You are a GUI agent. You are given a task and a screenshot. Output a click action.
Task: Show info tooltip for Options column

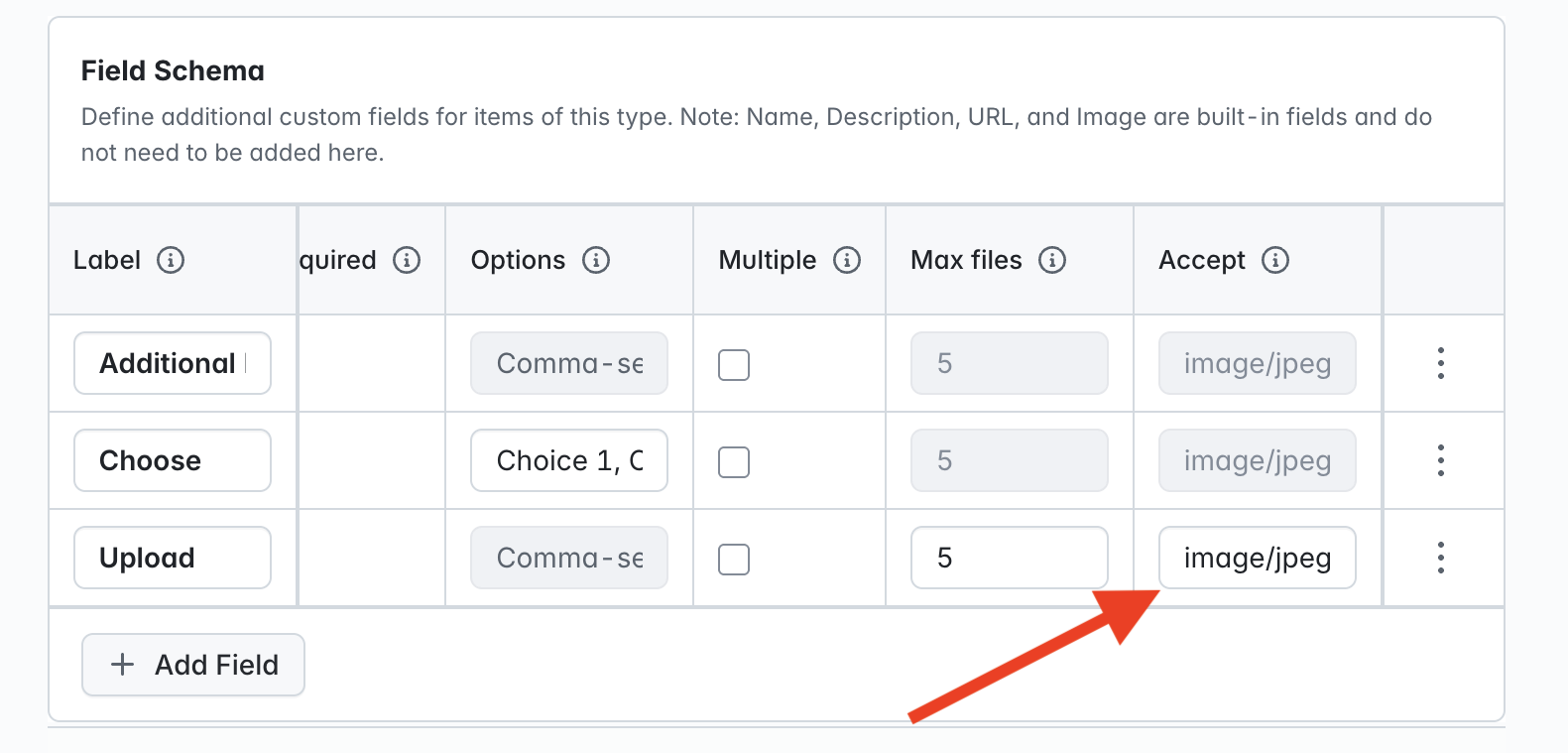(x=596, y=260)
